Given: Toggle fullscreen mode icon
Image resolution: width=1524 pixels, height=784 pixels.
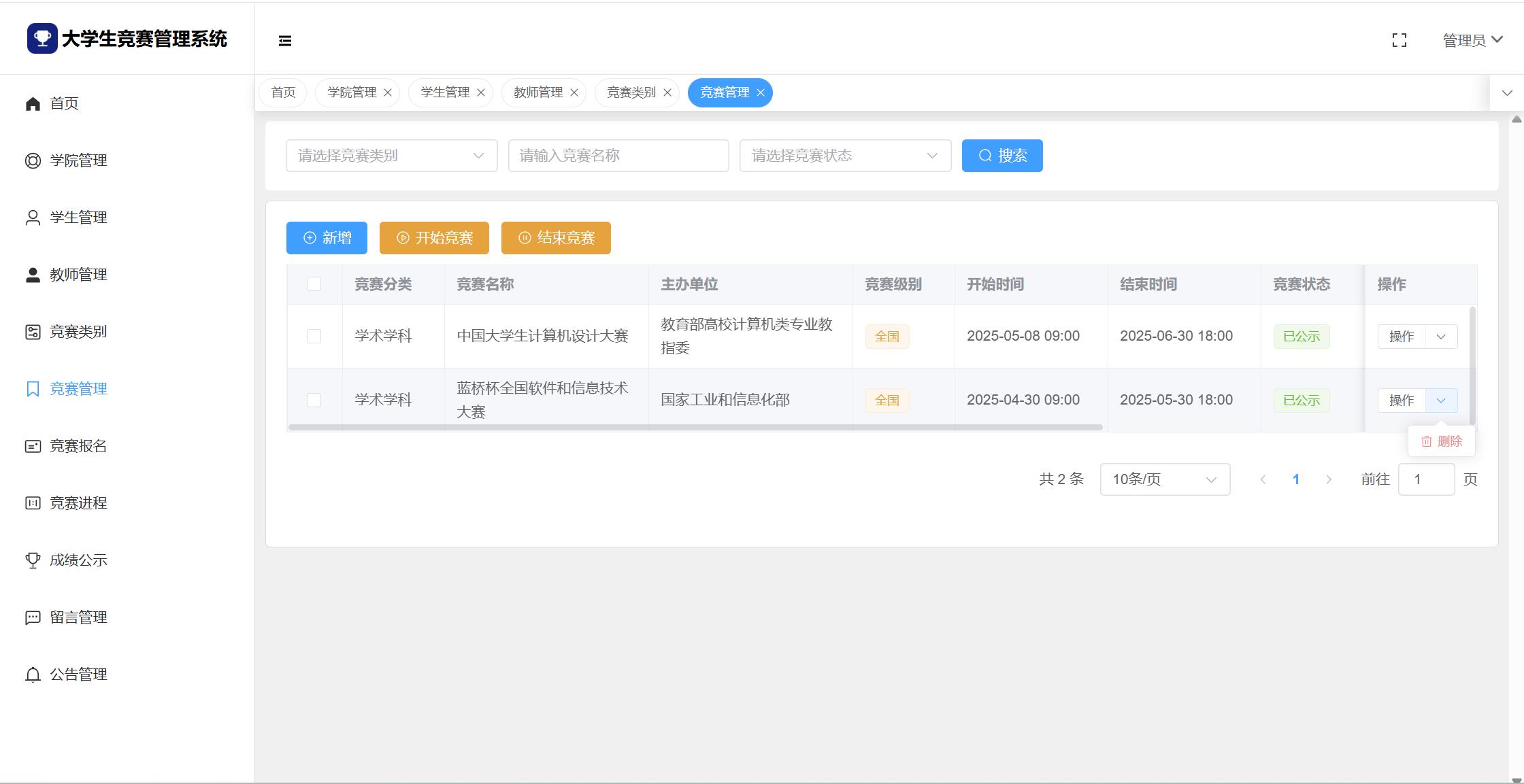Looking at the screenshot, I should [x=1399, y=41].
